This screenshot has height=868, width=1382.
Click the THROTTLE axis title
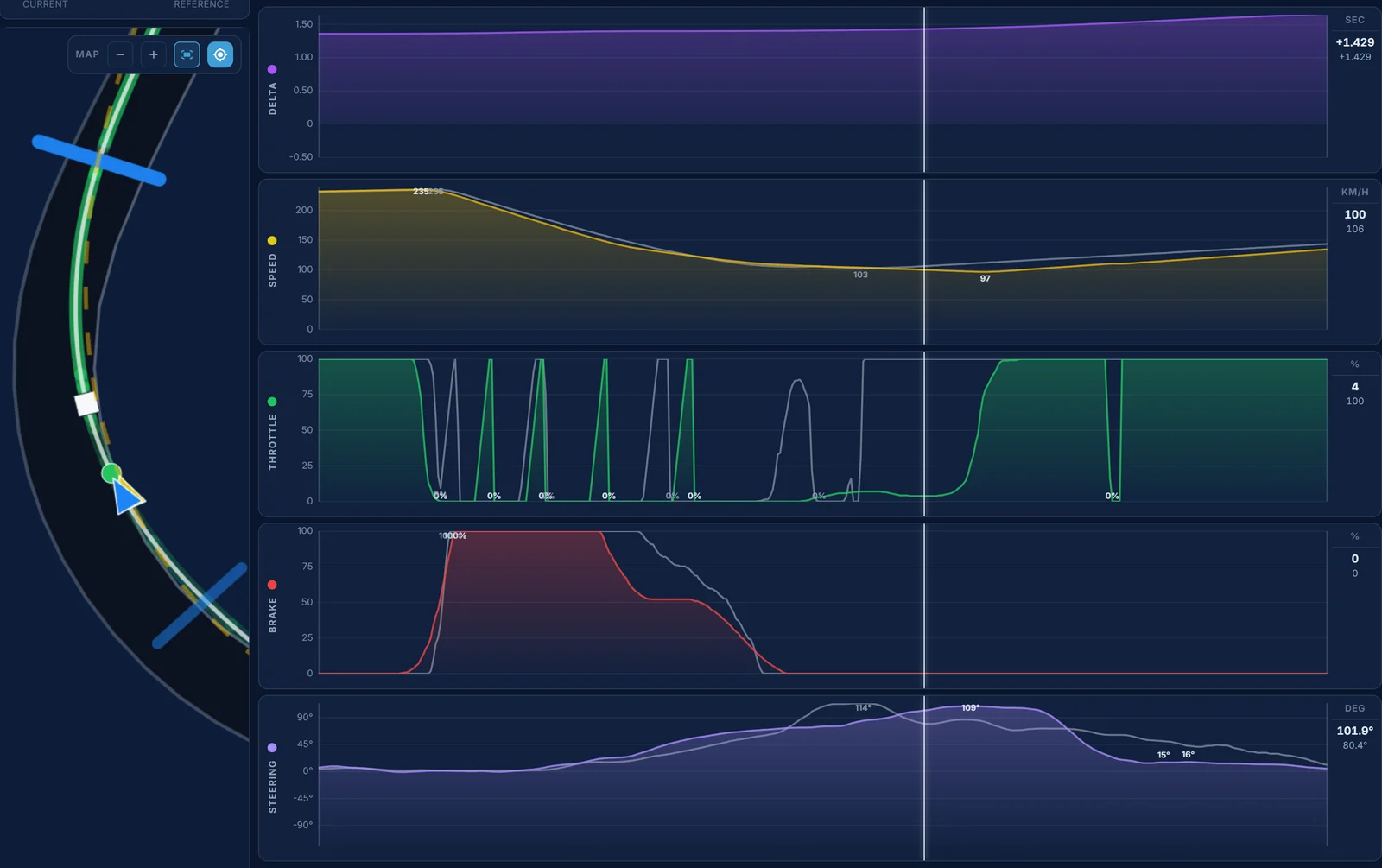pyautogui.click(x=272, y=442)
